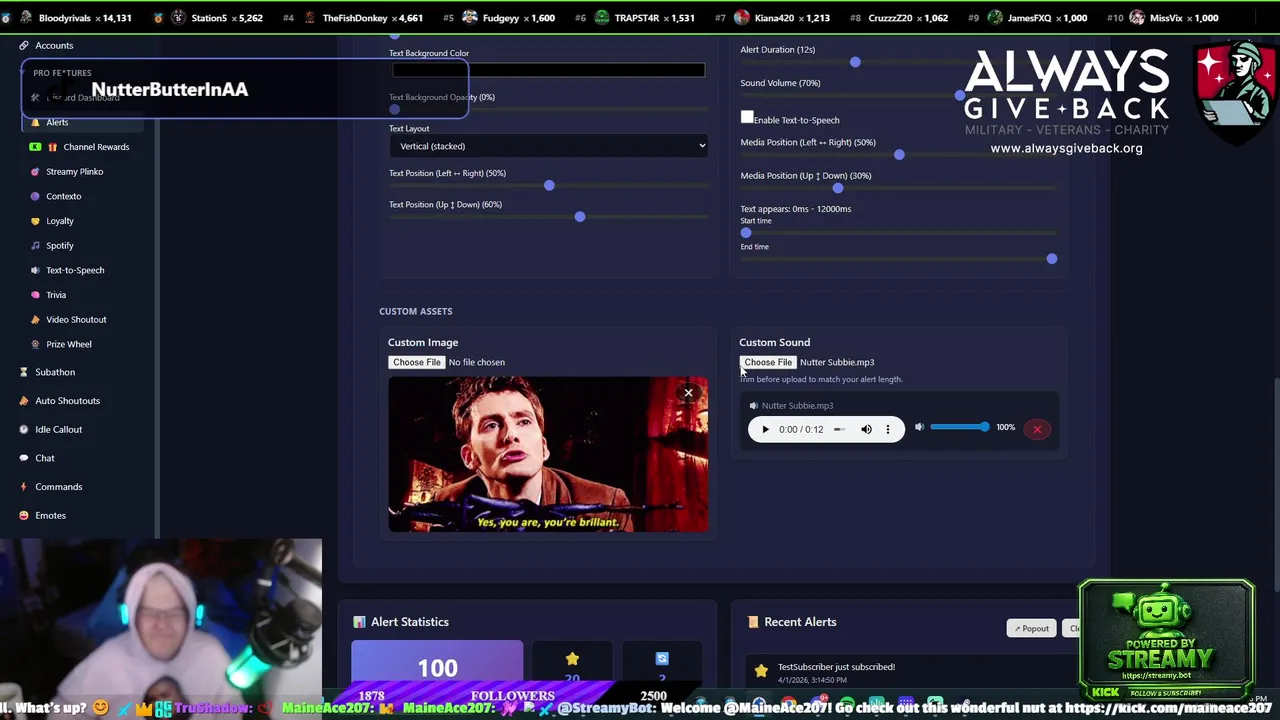Open the Accounts sidebar item
Screen dimensions: 1280x720
(54, 45)
